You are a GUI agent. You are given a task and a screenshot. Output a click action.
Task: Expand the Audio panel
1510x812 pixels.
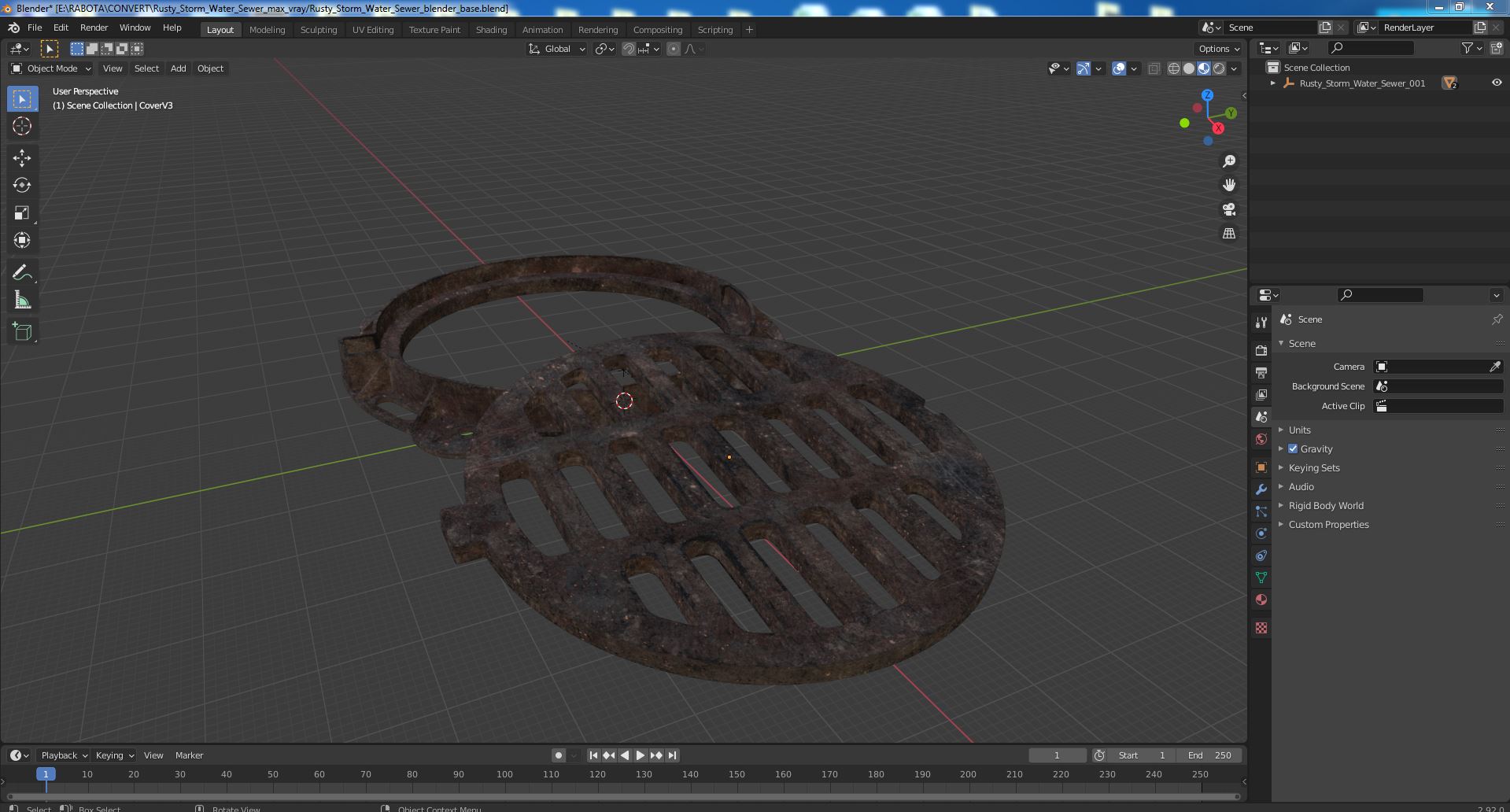tap(1301, 486)
